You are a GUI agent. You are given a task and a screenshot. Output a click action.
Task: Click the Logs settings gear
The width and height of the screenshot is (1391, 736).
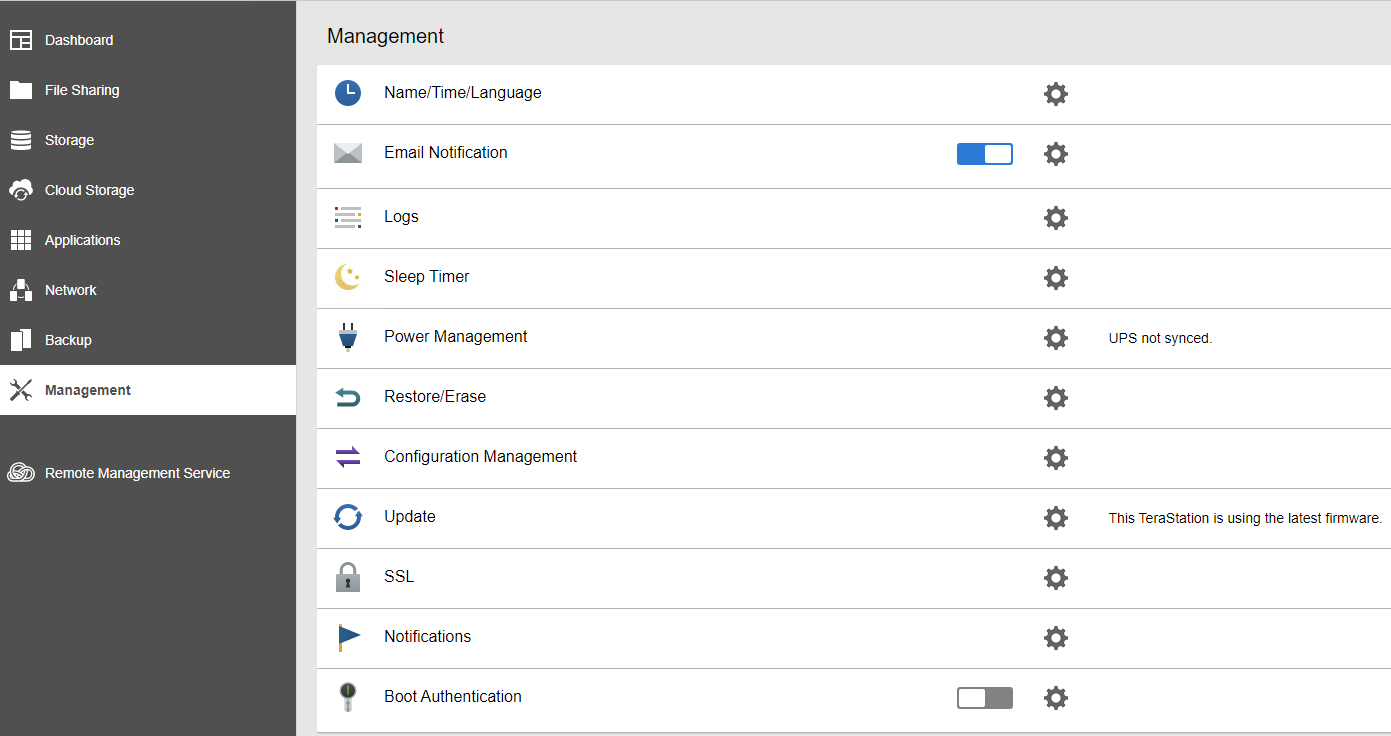tap(1055, 218)
